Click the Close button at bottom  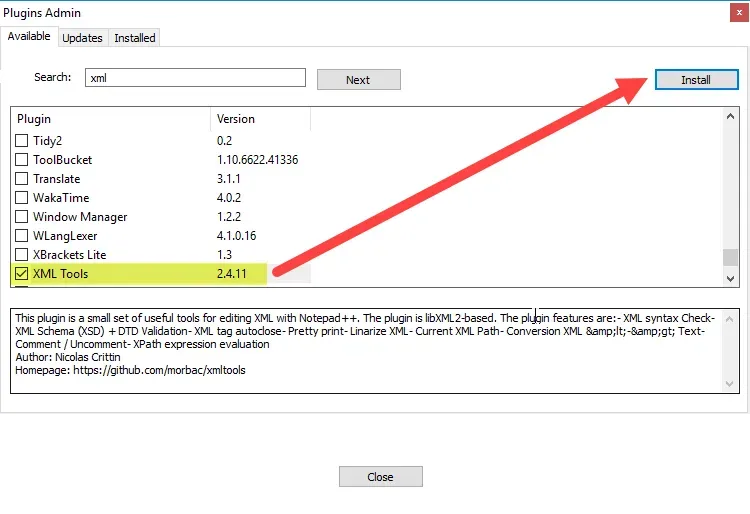pos(381,477)
